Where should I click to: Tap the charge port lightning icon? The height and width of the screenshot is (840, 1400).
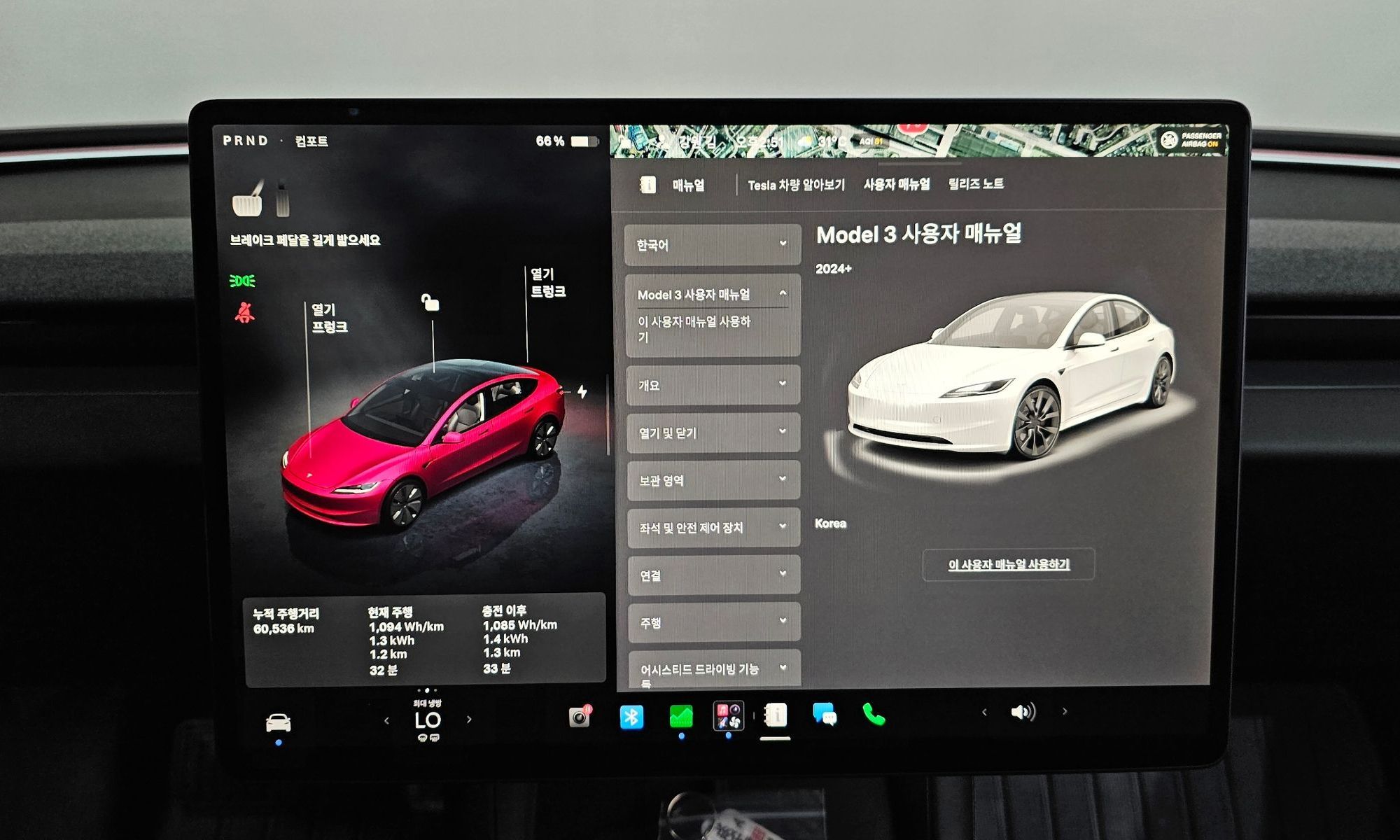[582, 391]
